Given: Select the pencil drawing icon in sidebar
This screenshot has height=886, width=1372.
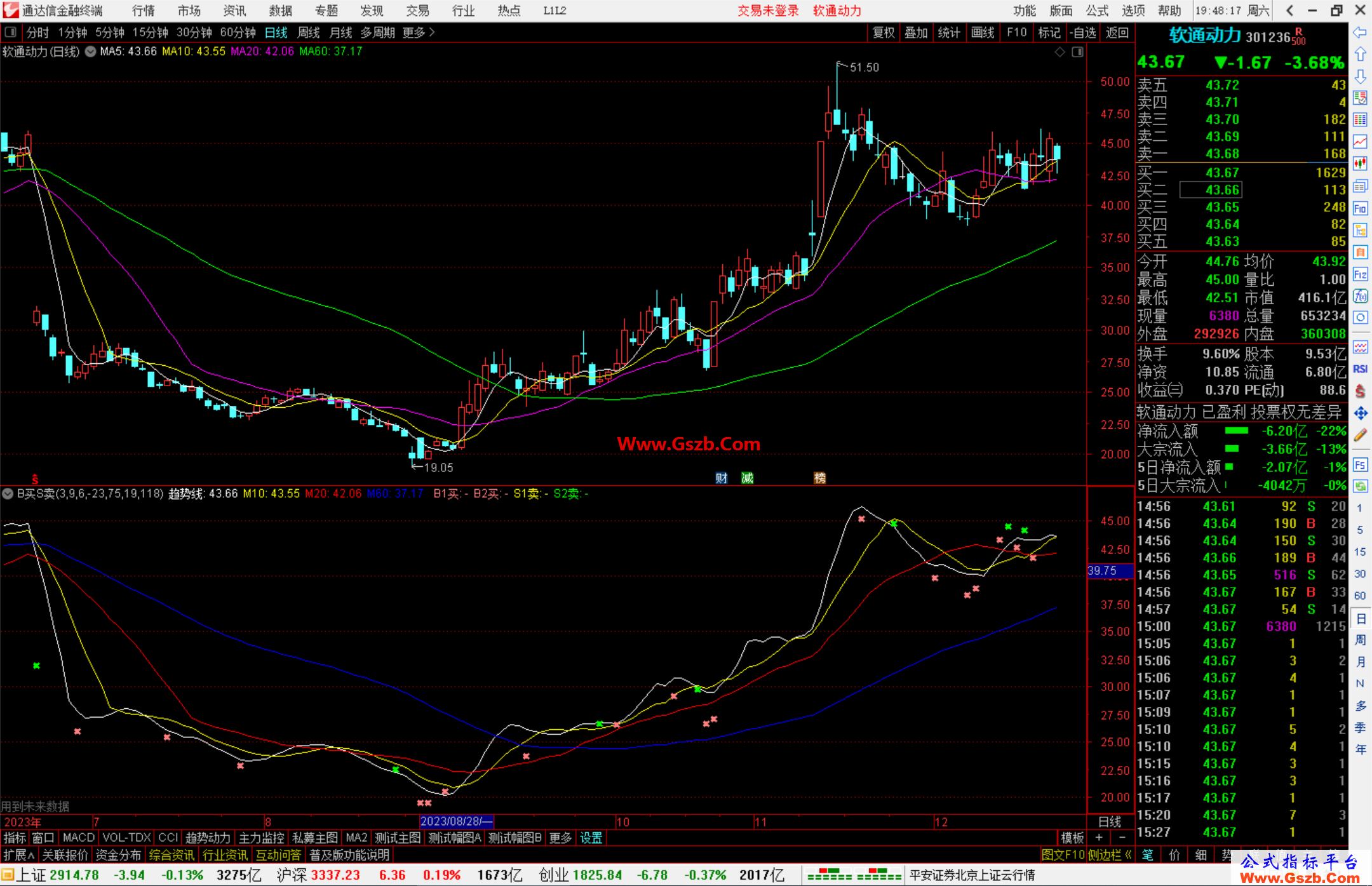Looking at the screenshot, I should tap(1360, 435).
